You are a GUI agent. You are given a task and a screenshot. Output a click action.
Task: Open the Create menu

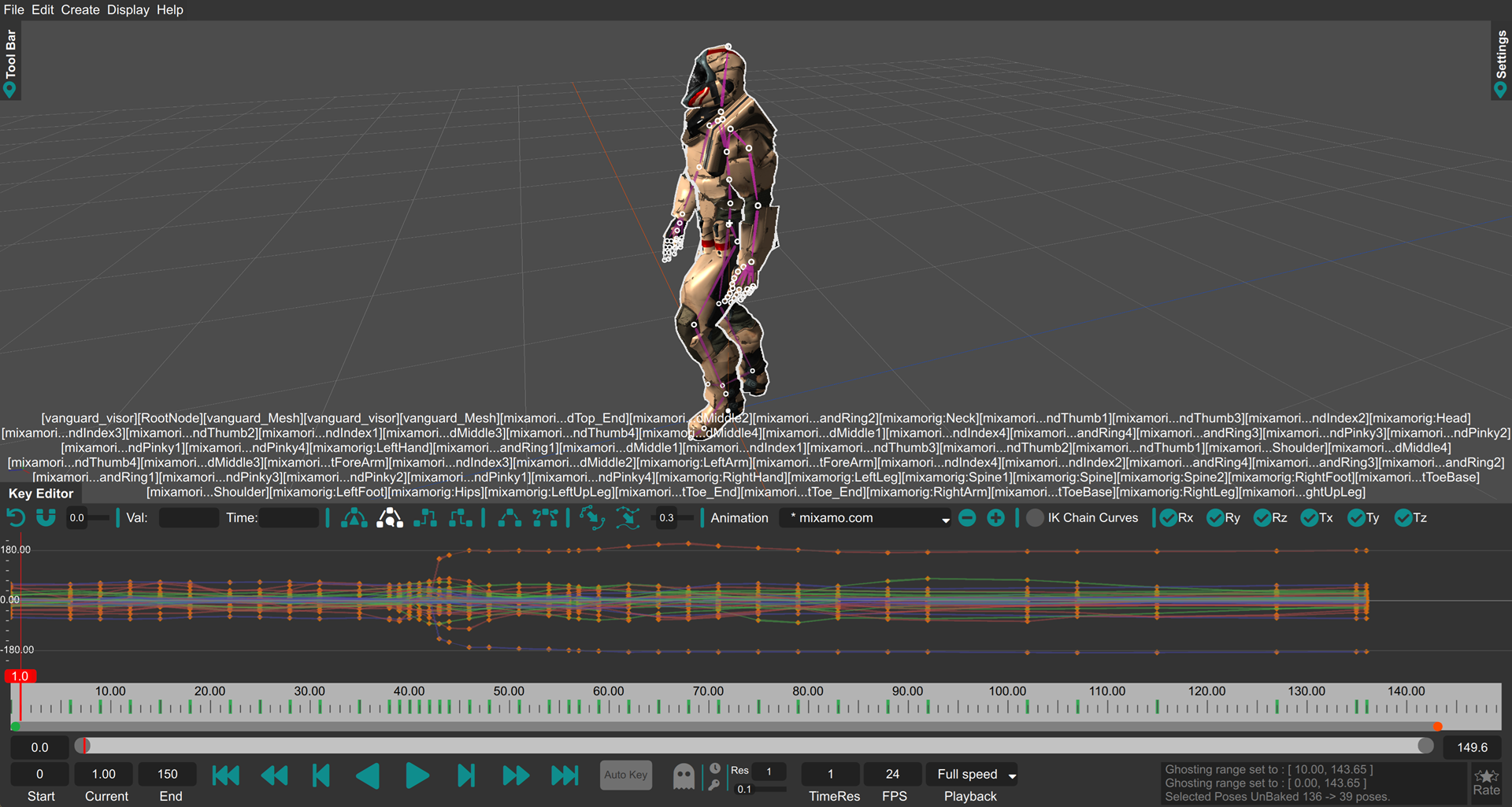pos(80,9)
